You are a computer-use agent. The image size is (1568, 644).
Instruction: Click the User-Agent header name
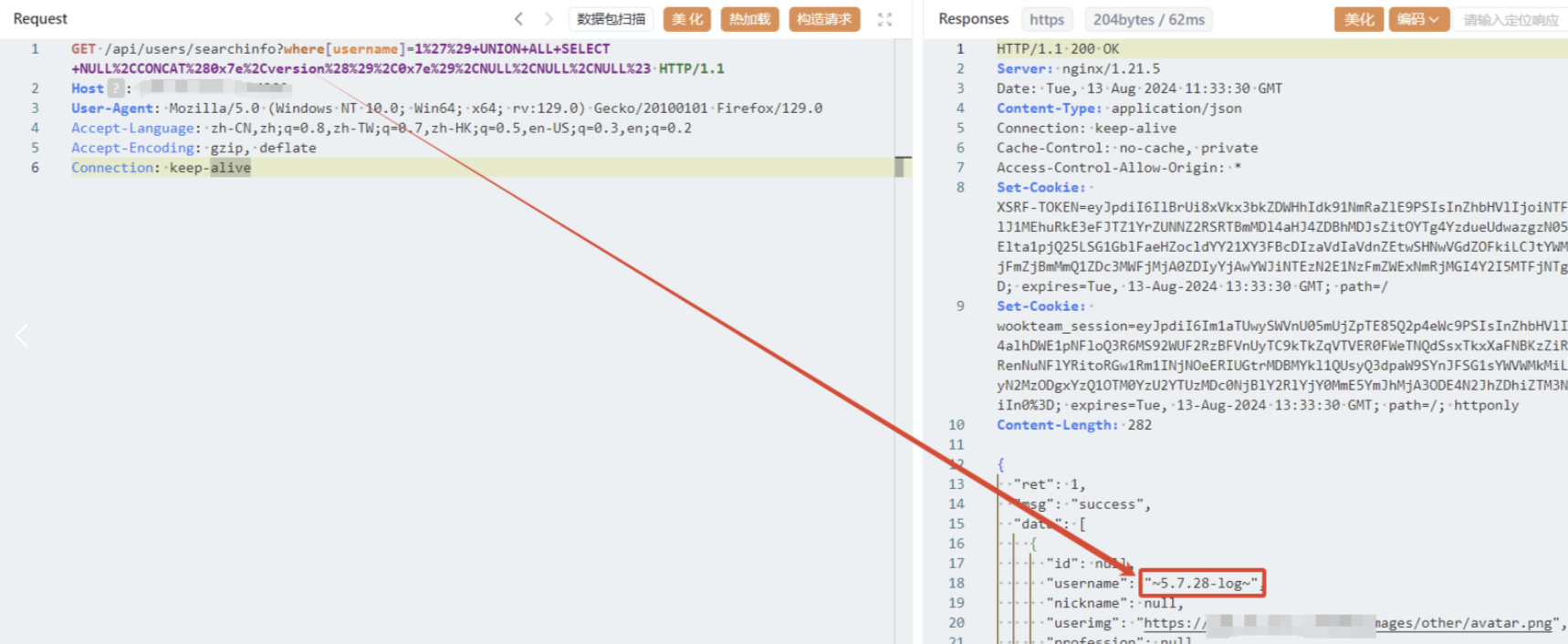(x=112, y=108)
